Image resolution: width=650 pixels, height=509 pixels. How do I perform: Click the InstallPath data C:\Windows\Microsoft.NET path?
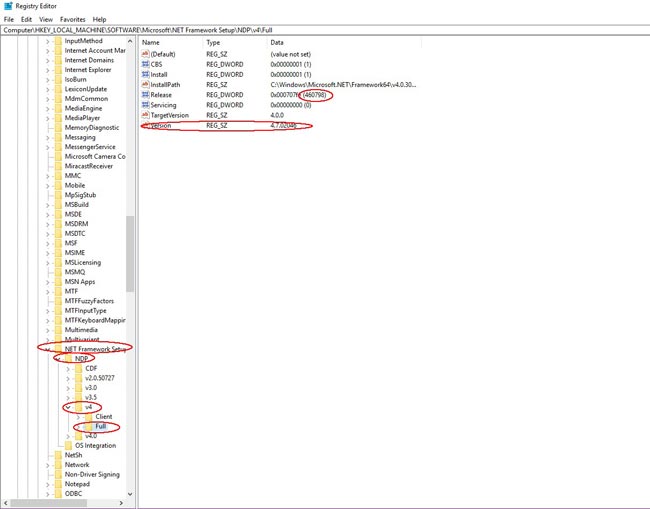click(343, 85)
